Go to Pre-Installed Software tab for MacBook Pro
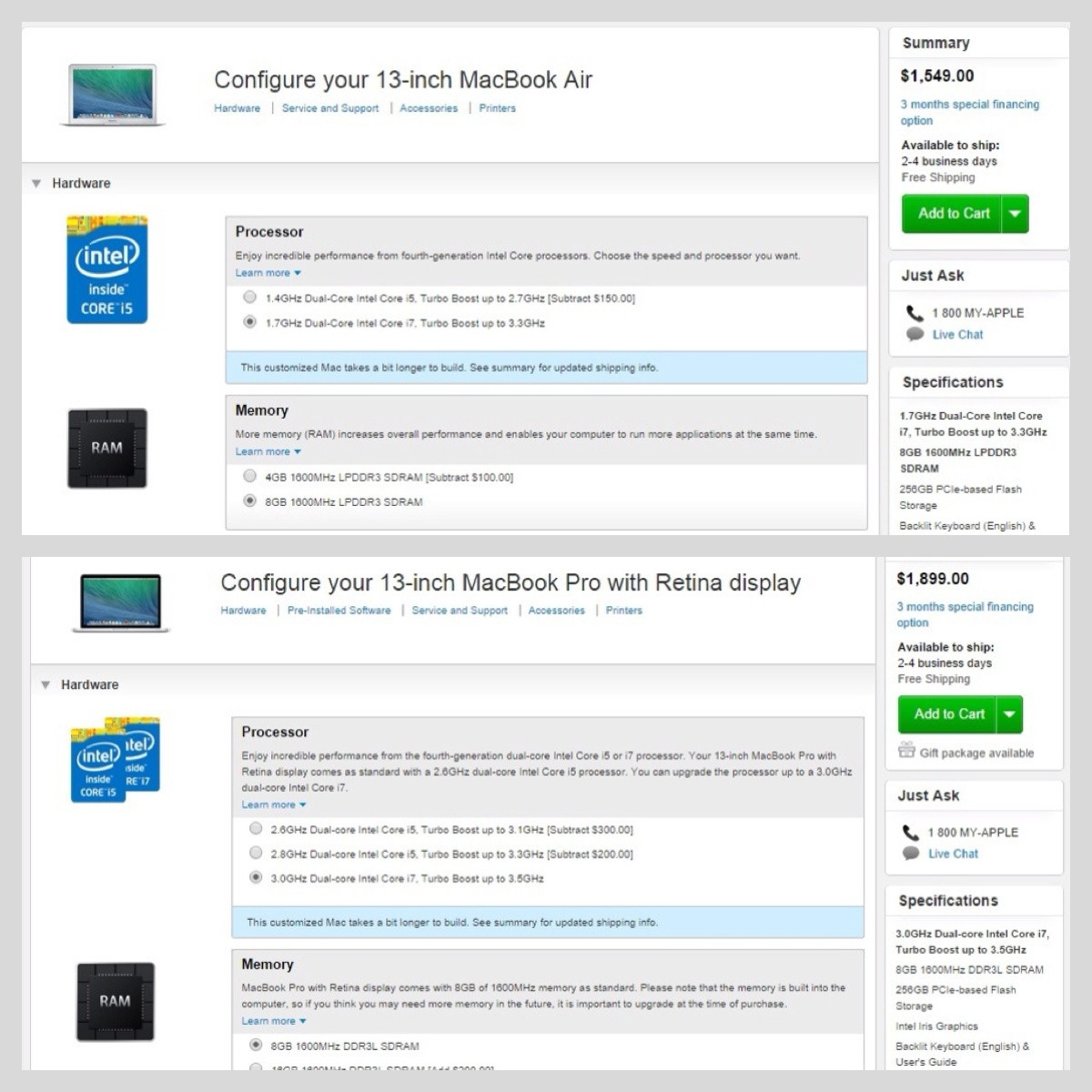Viewport: 1092px width, 1092px height. tap(339, 611)
